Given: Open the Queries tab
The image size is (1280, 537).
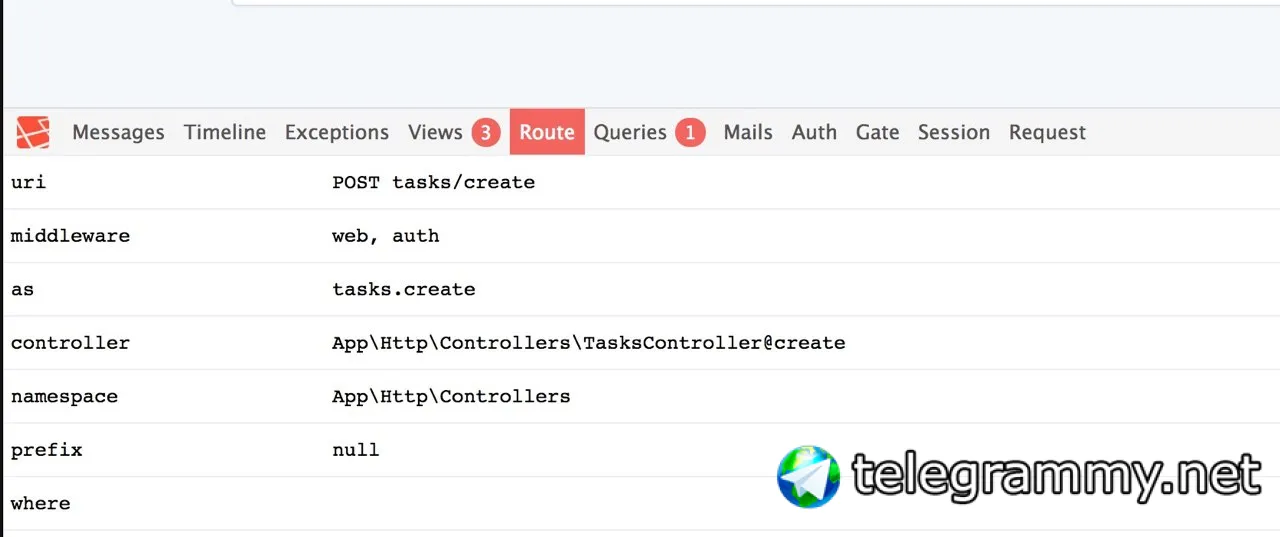Looking at the screenshot, I should coord(649,132).
